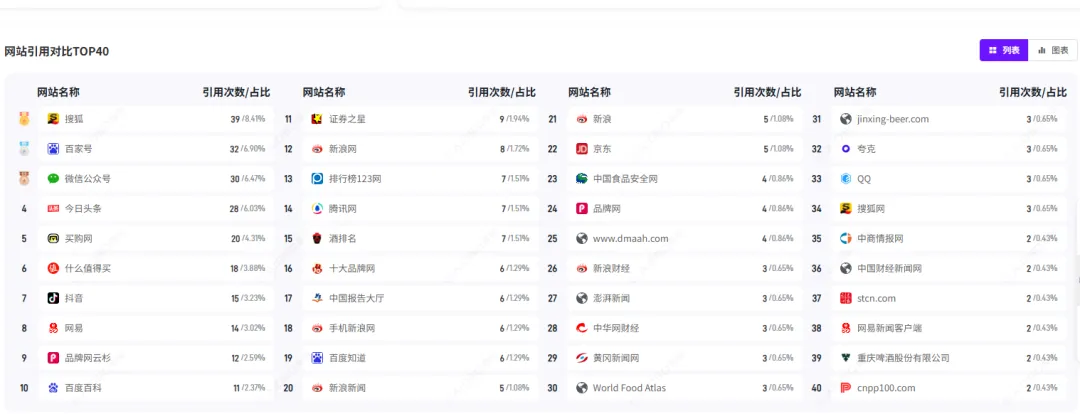Click the 百度百科 icon
The height and width of the screenshot is (414, 1080).
(53, 388)
